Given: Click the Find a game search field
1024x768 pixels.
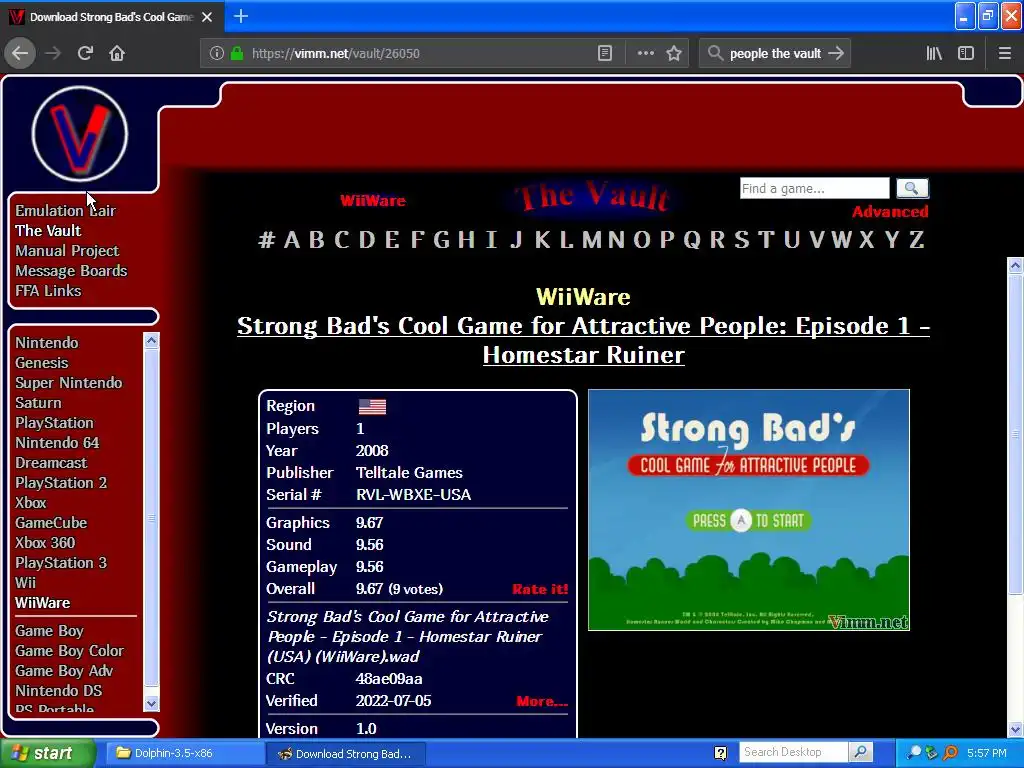Looking at the screenshot, I should [814, 189].
